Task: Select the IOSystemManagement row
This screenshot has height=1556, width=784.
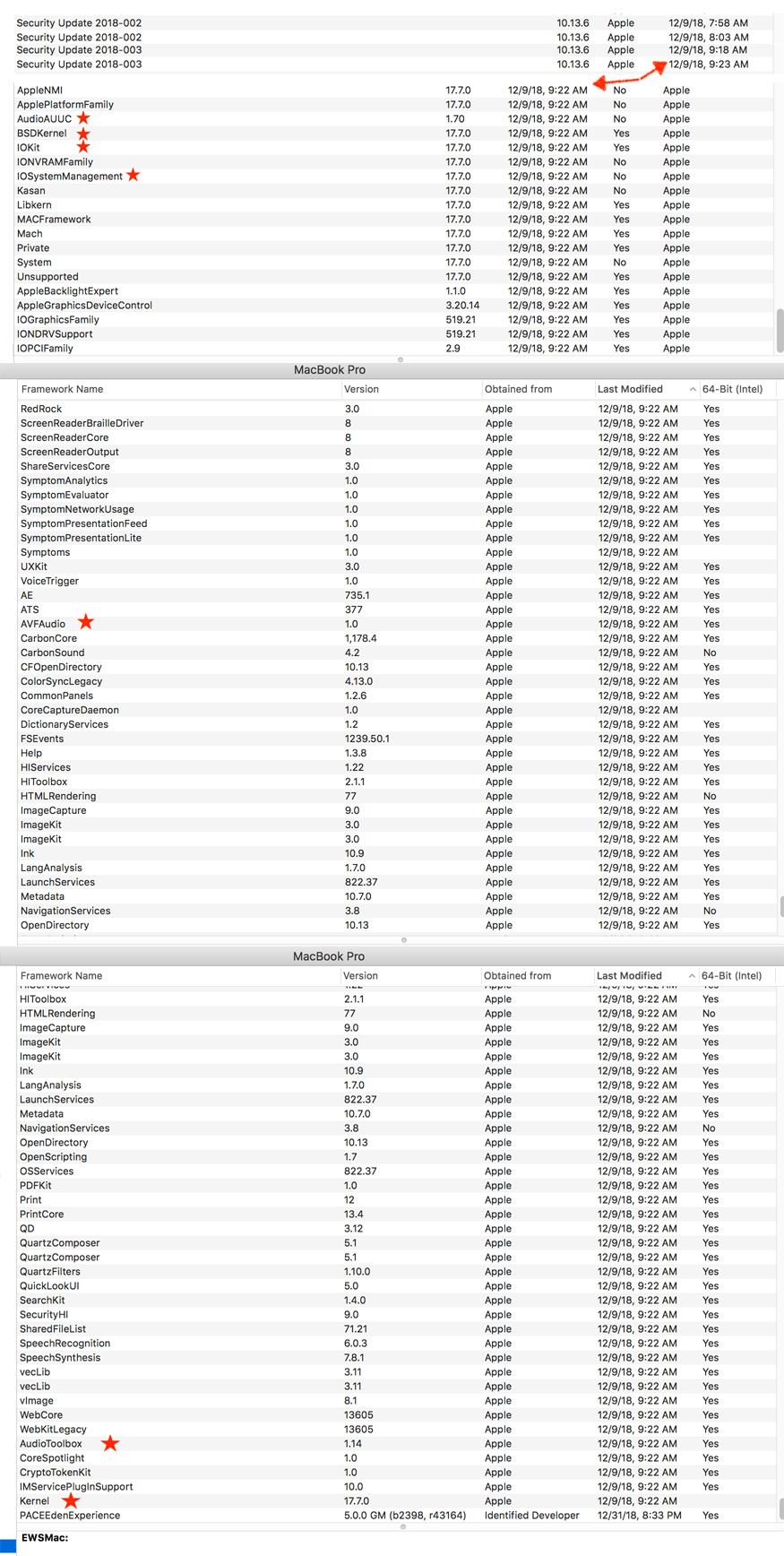Action: click(394, 176)
